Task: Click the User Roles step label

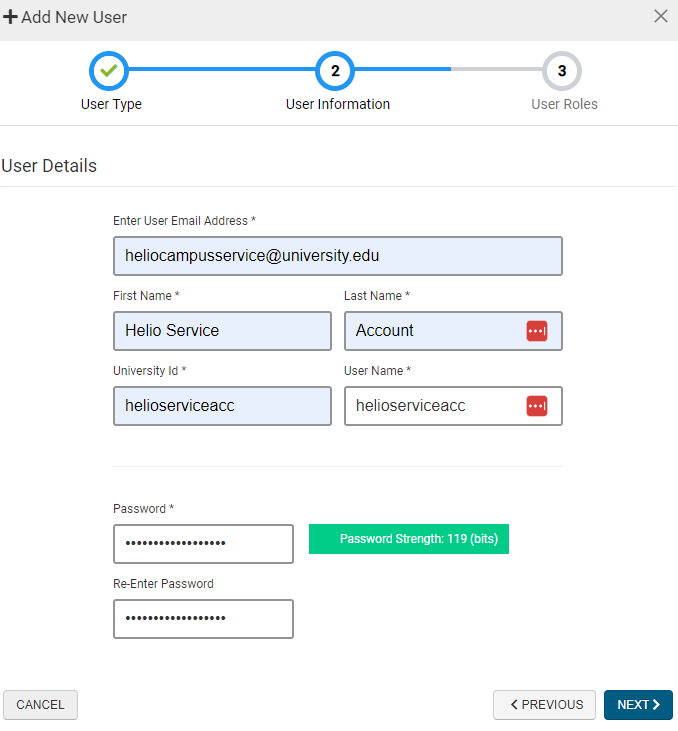Action: [x=564, y=104]
